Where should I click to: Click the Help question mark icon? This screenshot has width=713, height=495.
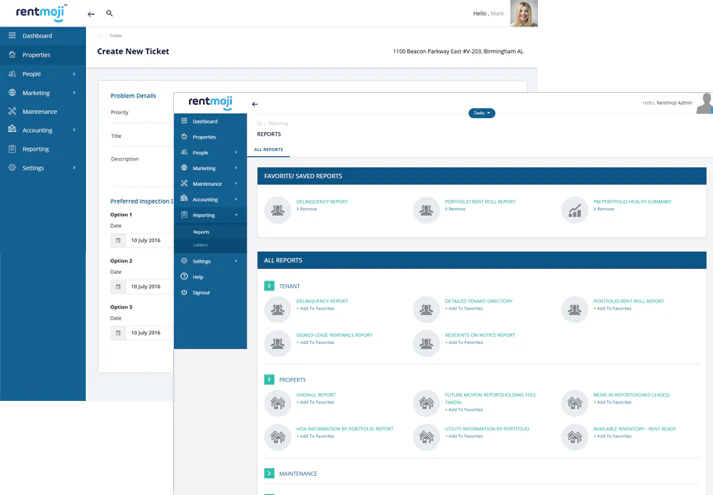184,276
